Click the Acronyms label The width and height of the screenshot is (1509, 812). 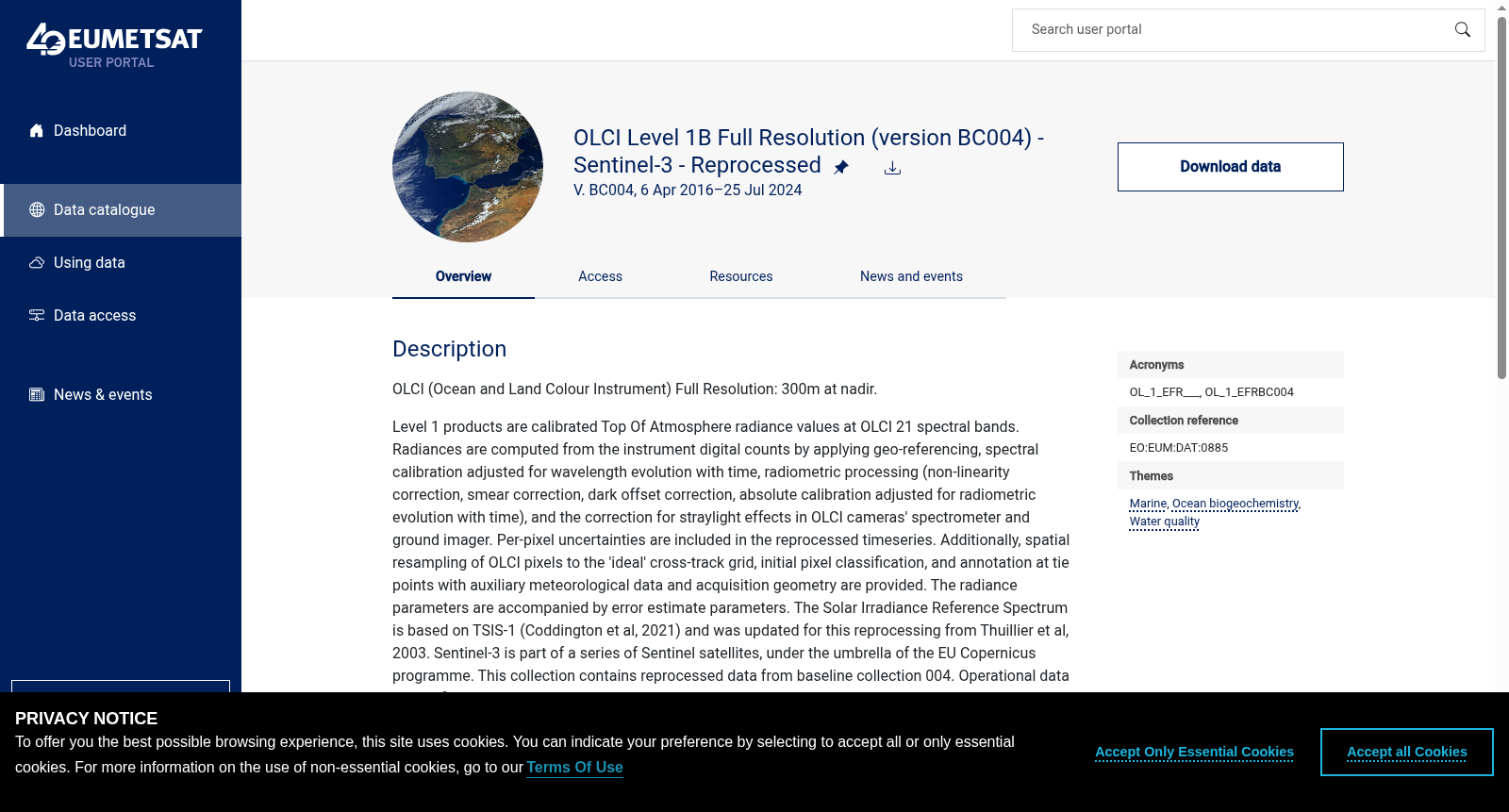[1156, 365]
